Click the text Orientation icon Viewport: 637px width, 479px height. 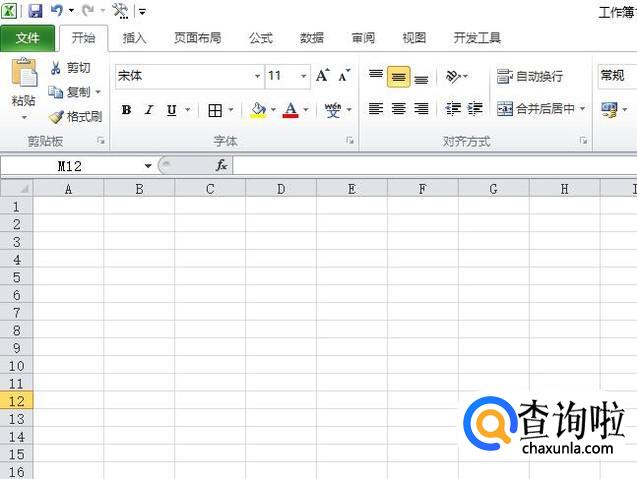pos(453,76)
